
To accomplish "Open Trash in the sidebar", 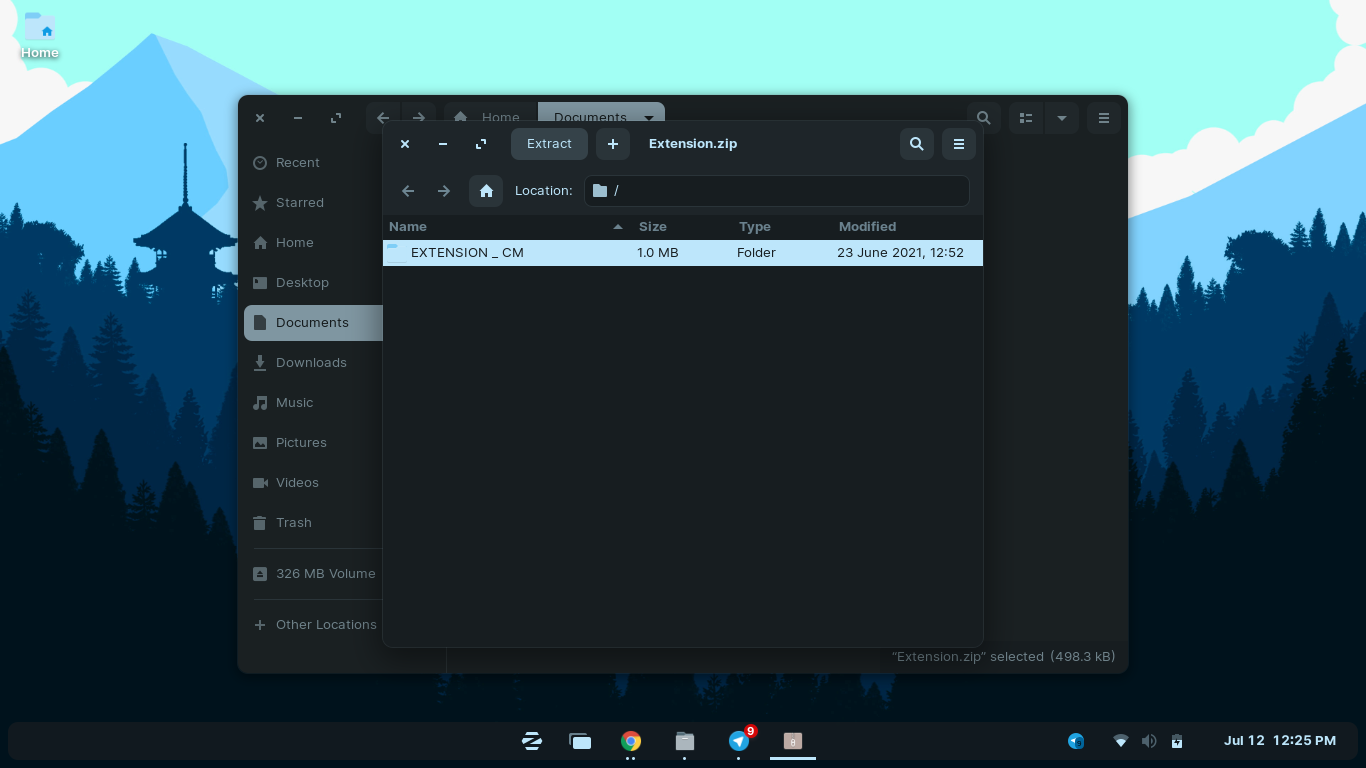I will pyautogui.click(x=294, y=523).
